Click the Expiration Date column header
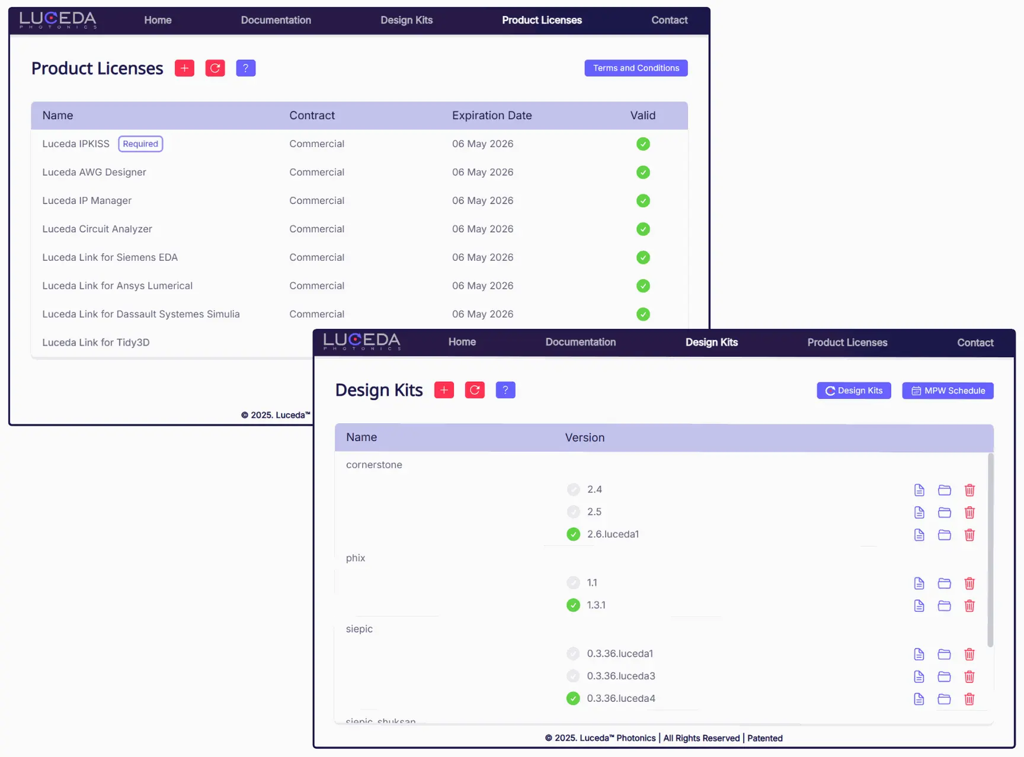The height and width of the screenshot is (757, 1024). [492, 116]
